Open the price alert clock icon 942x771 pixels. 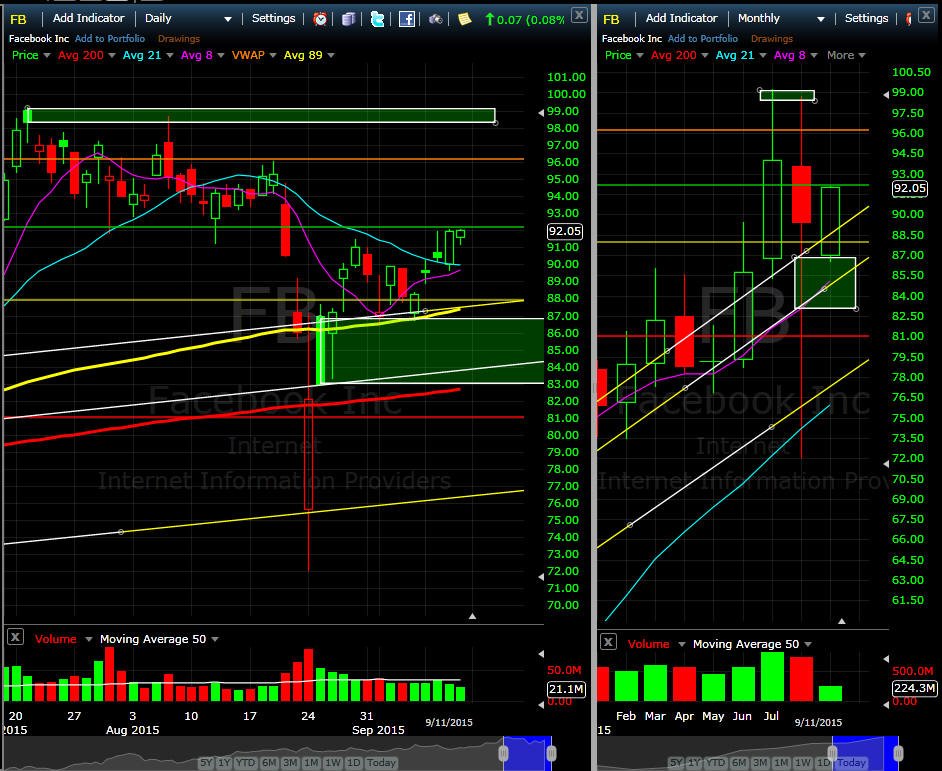(320, 19)
